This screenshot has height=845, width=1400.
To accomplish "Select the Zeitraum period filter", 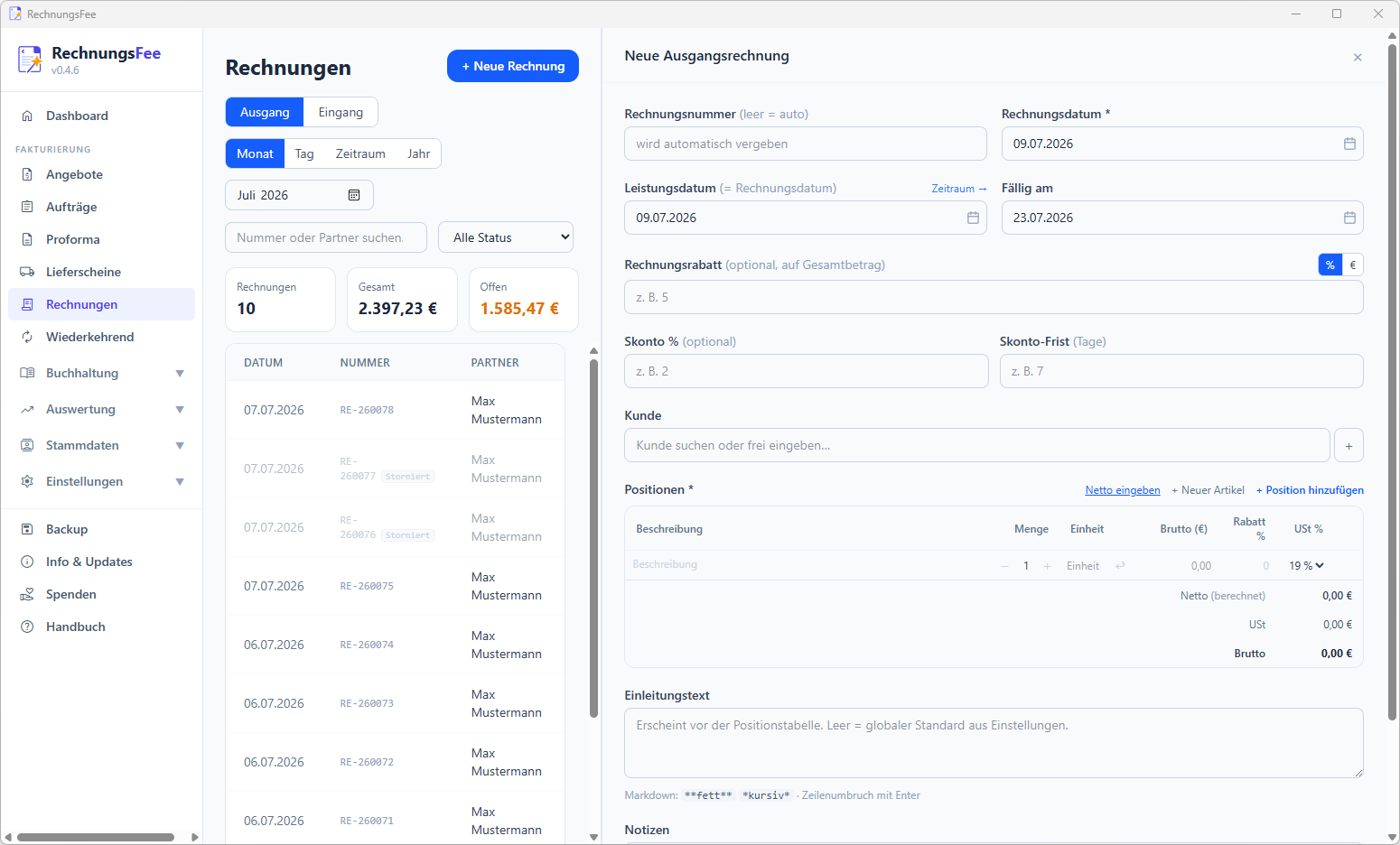I will coord(360,153).
